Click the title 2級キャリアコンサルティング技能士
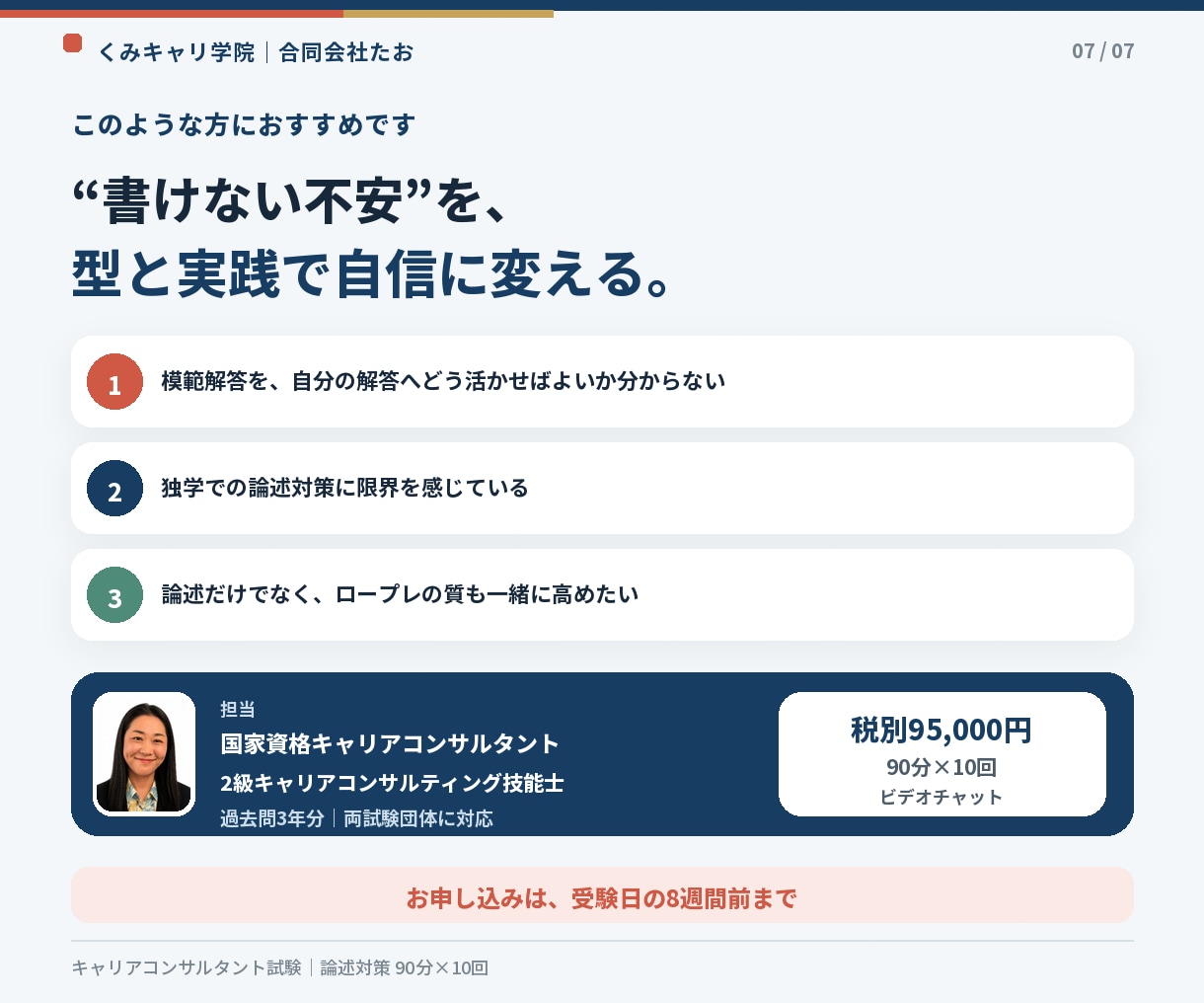1204x1003 pixels. [x=392, y=783]
